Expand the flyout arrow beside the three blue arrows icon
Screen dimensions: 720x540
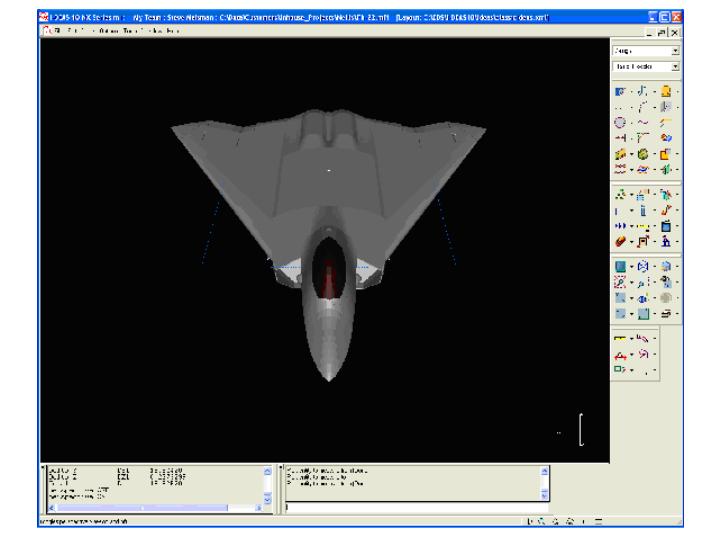(632, 226)
